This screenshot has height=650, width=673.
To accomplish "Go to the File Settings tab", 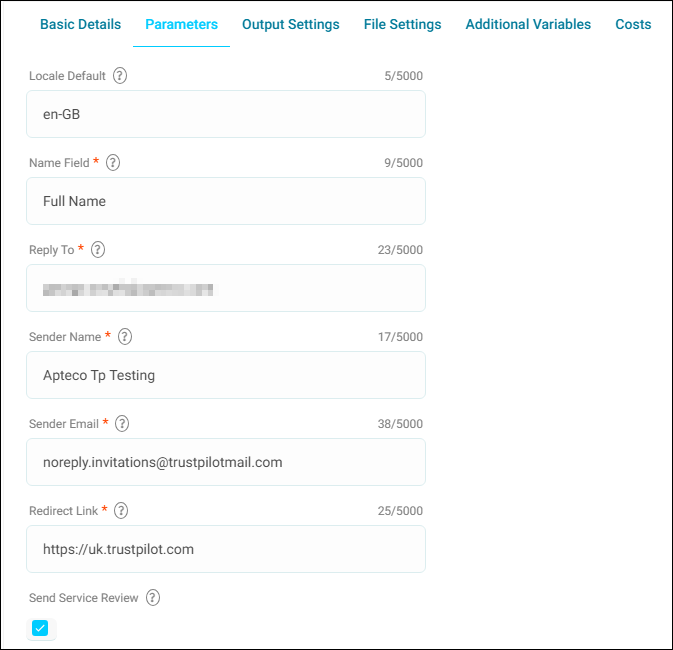I will pyautogui.click(x=402, y=24).
